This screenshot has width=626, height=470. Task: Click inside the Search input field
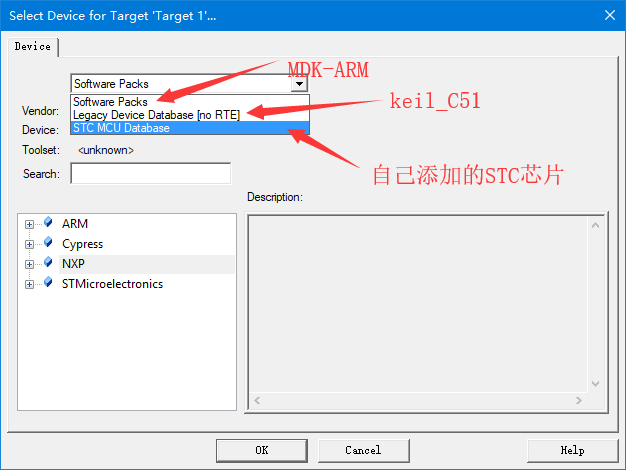151,173
